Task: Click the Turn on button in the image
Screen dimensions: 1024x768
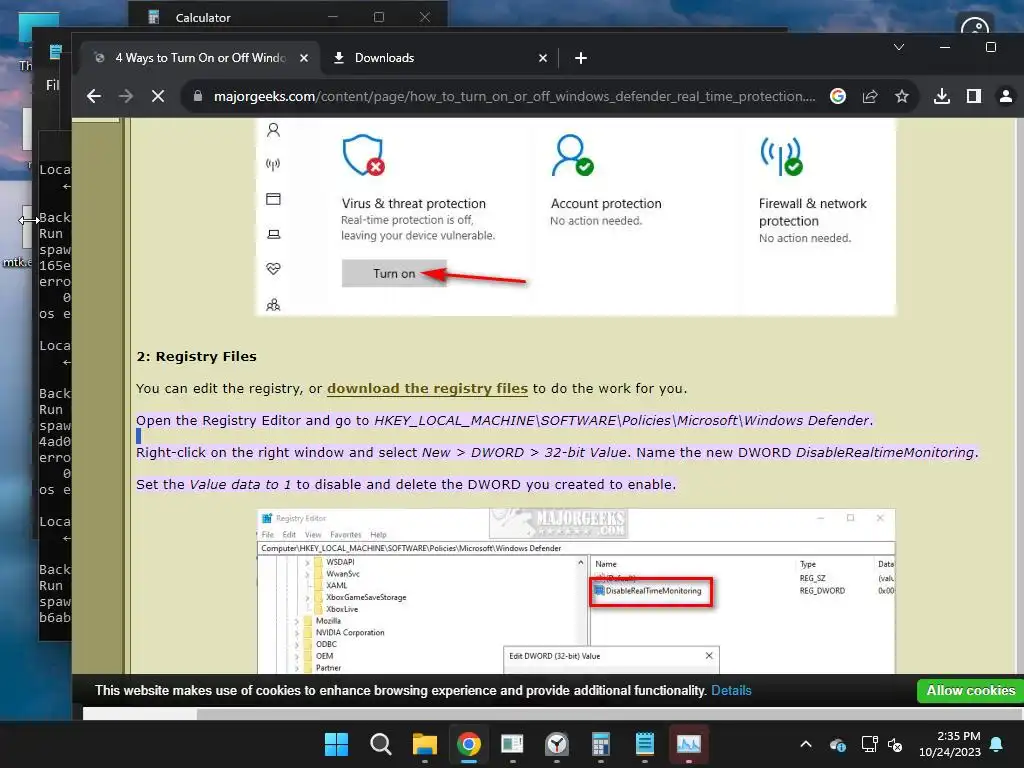Action: (x=394, y=274)
